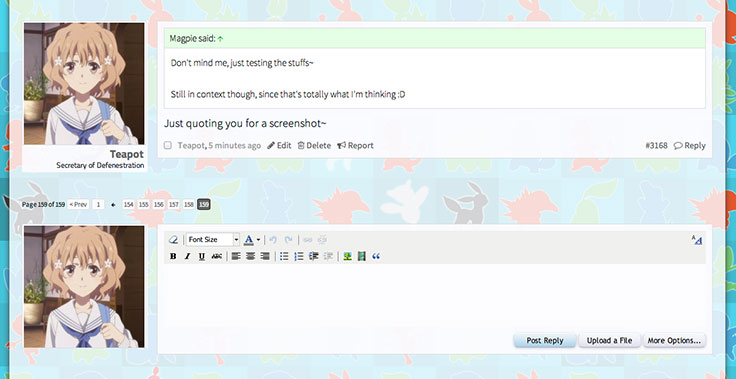Click the page range scroll arrow
Viewport: 736px width, 379px height.
coord(113,205)
